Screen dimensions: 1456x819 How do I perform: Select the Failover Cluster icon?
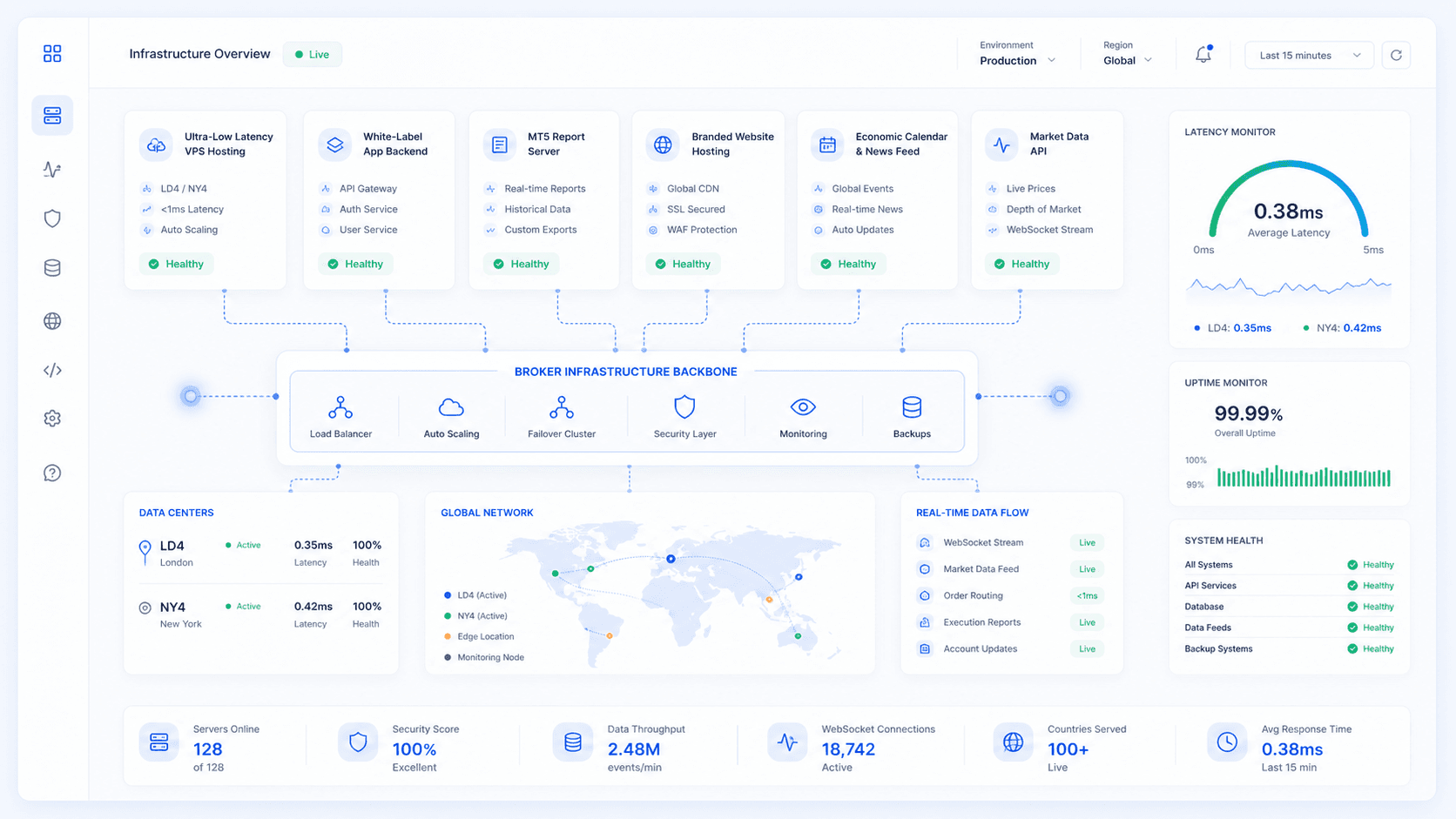pos(562,407)
